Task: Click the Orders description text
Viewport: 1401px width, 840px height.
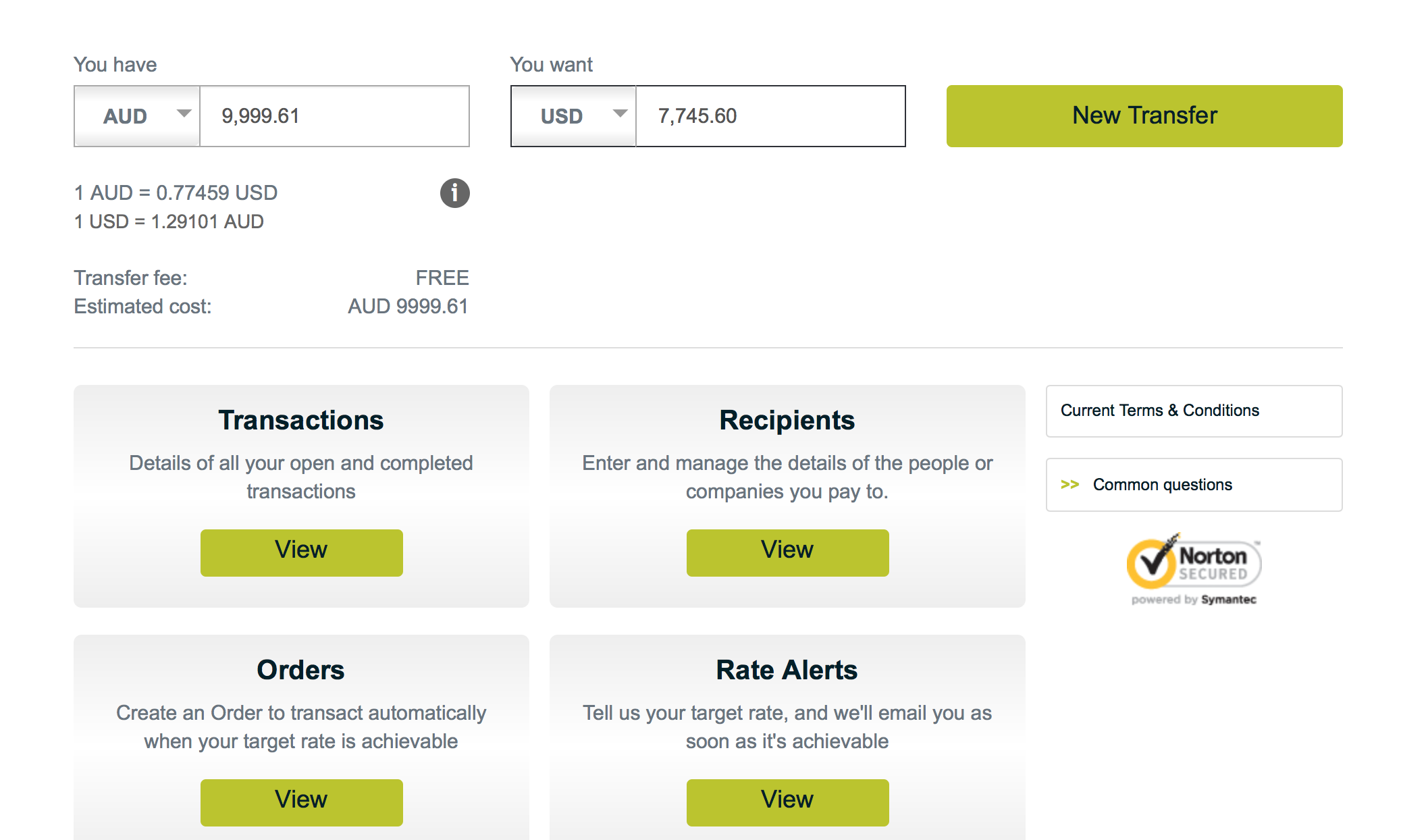Action: tap(301, 727)
